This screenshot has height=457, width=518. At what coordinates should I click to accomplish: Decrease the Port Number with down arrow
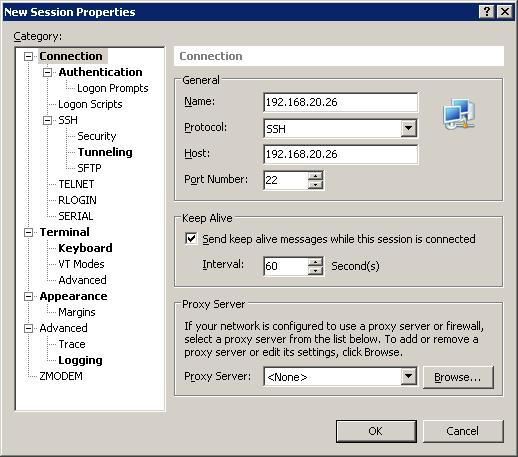pos(315,184)
